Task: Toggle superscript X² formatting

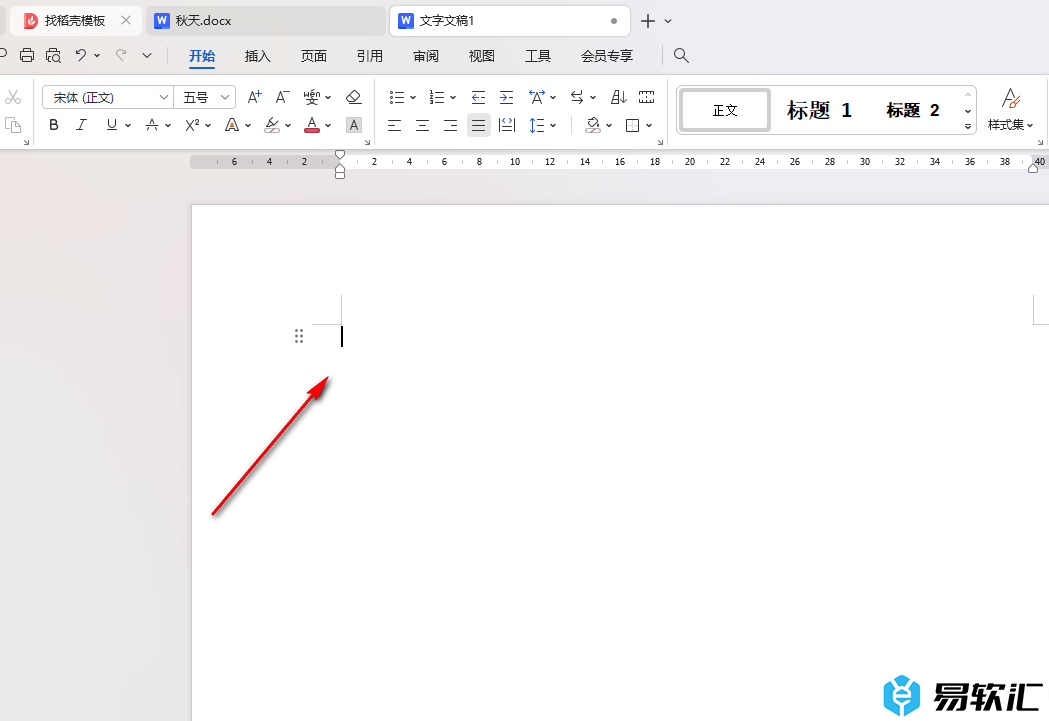Action: click(193, 125)
